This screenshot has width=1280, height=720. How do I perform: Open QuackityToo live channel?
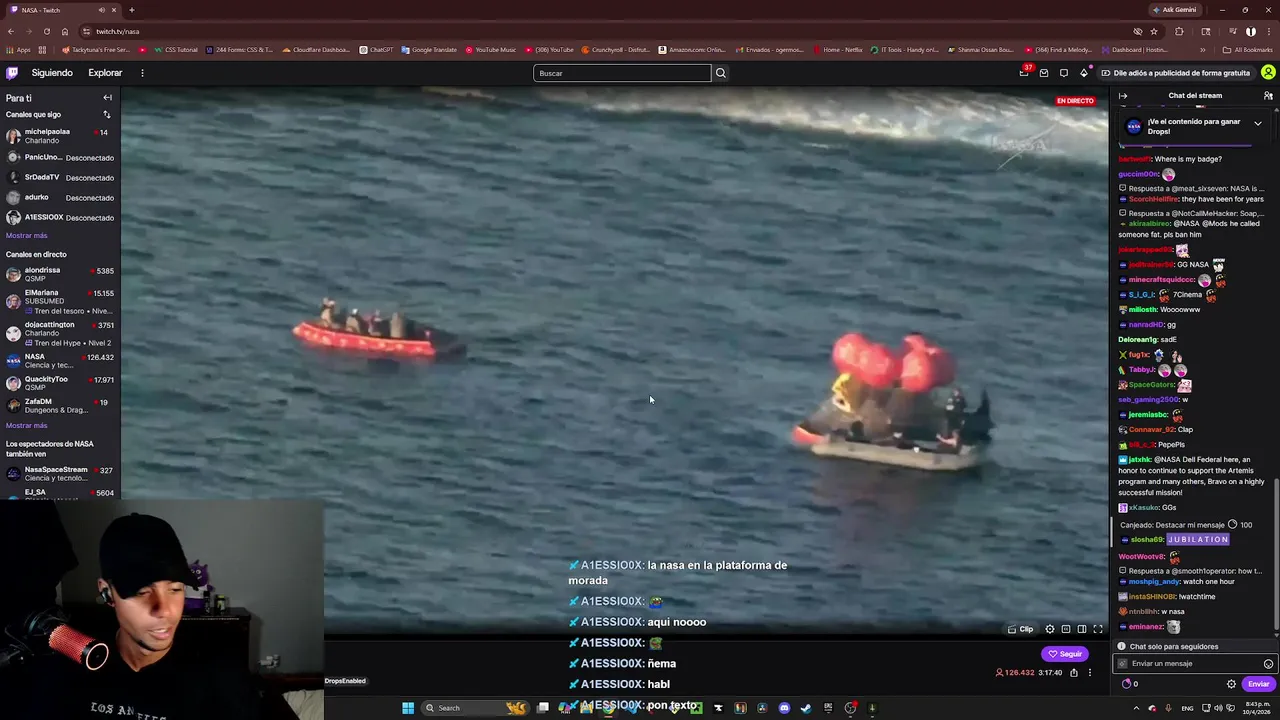click(60, 383)
